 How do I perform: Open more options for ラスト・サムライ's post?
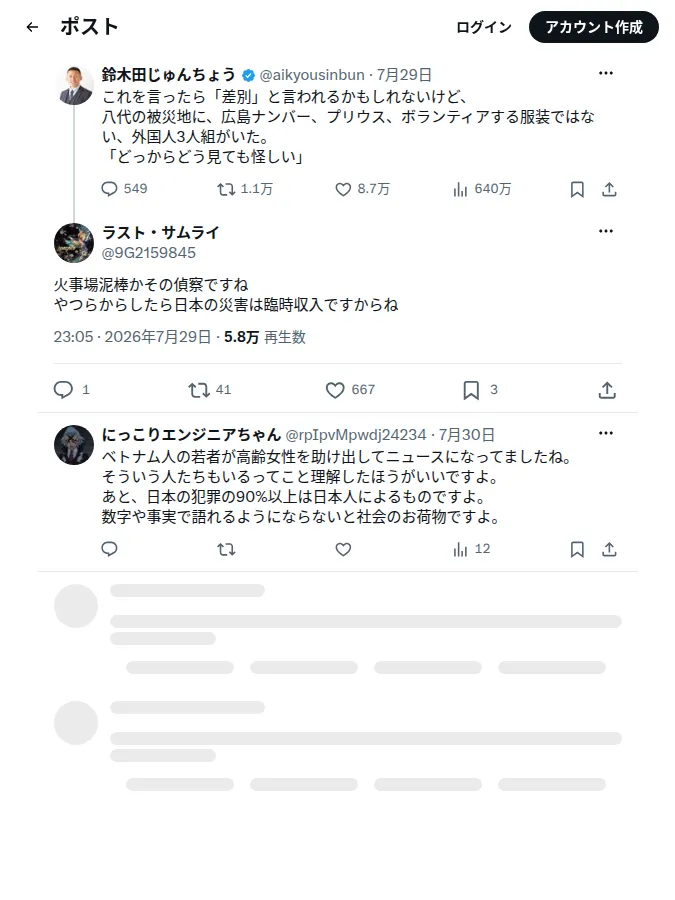(x=606, y=231)
